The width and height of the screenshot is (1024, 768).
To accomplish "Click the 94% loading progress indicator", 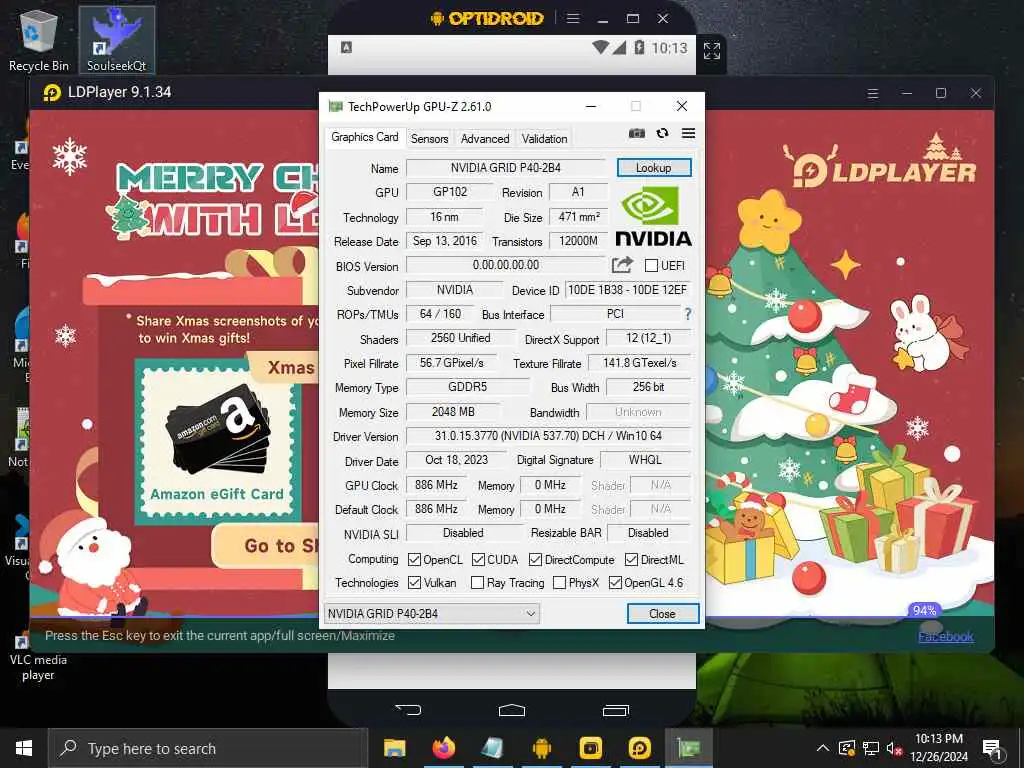I will coord(924,611).
